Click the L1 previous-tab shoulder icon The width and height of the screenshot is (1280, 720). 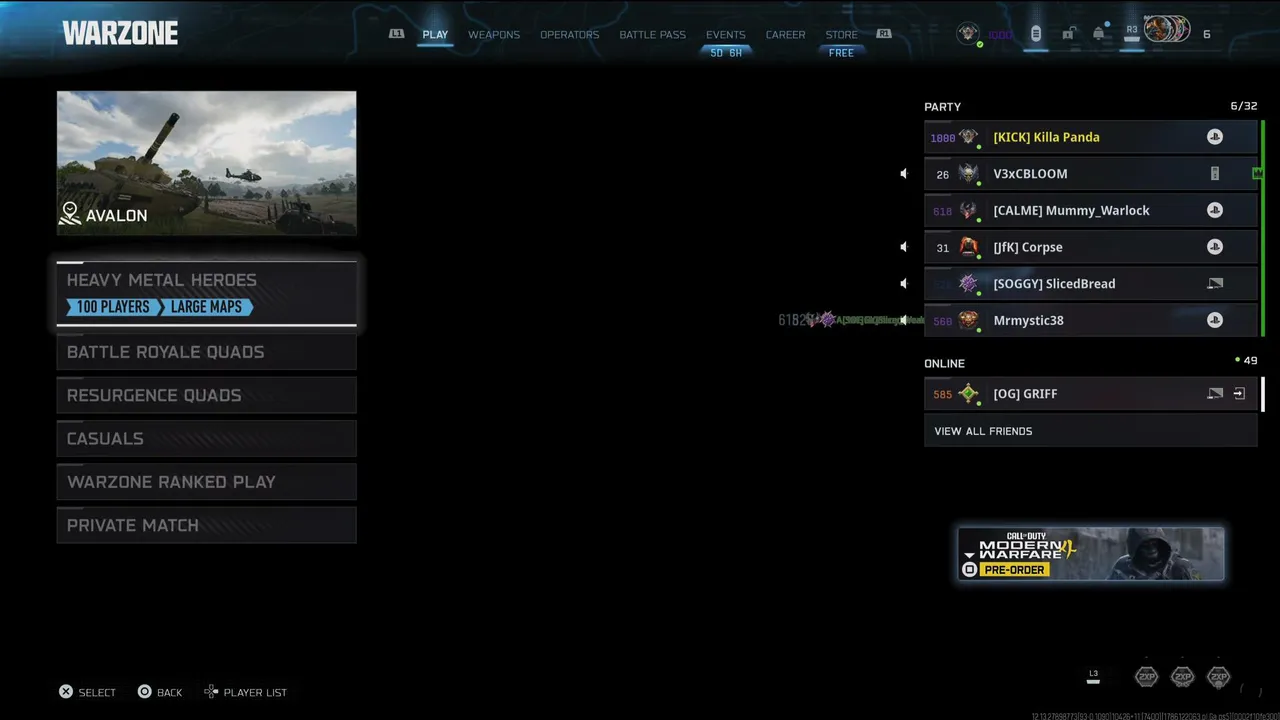[397, 34]
